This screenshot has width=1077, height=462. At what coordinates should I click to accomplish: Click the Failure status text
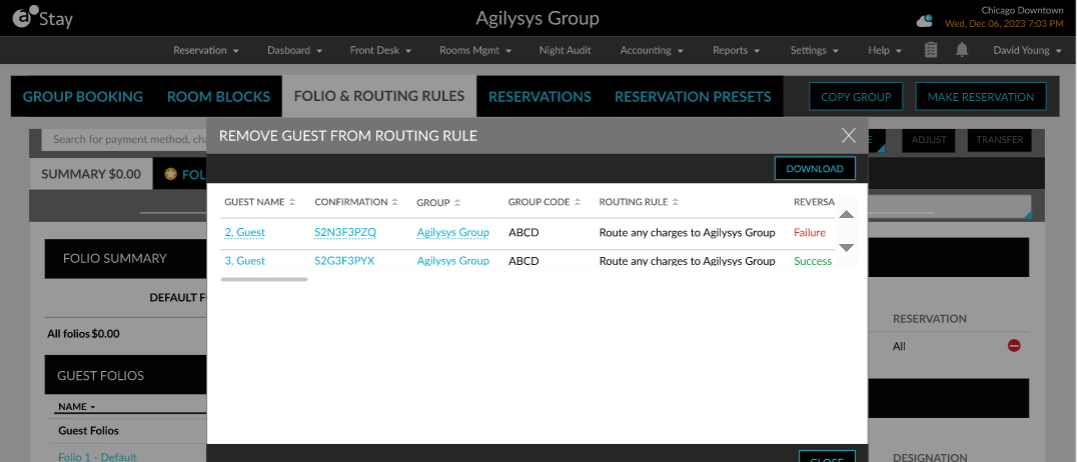pyautogui.click(x=810, y=233)
